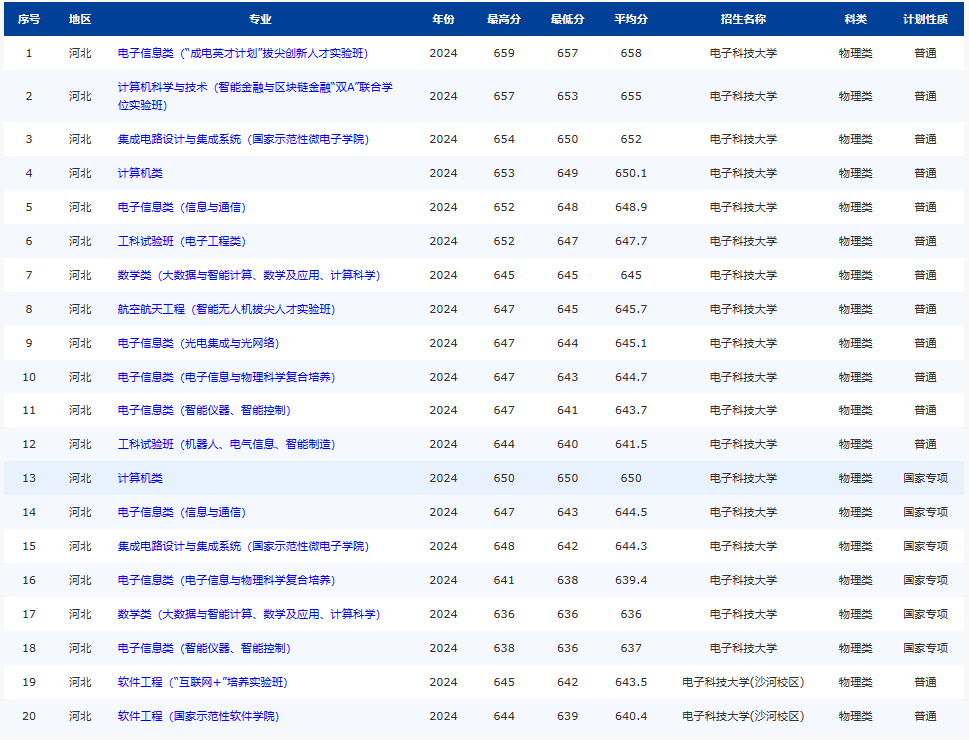Image resolution: width=969 pixels, height=740 pixels.
Task: Click the 年份 column header
Action: tap(444, 19)
